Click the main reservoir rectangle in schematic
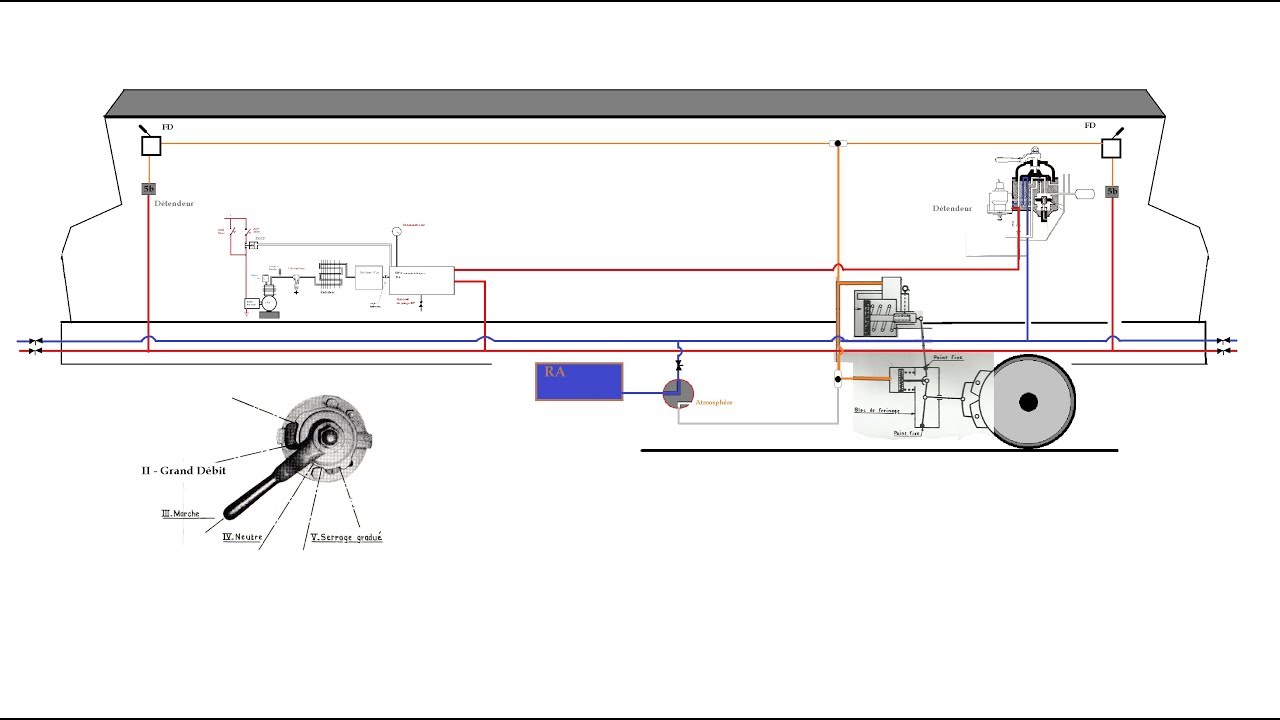Viewport: 1280px width, 720px height. coord(422,280)
